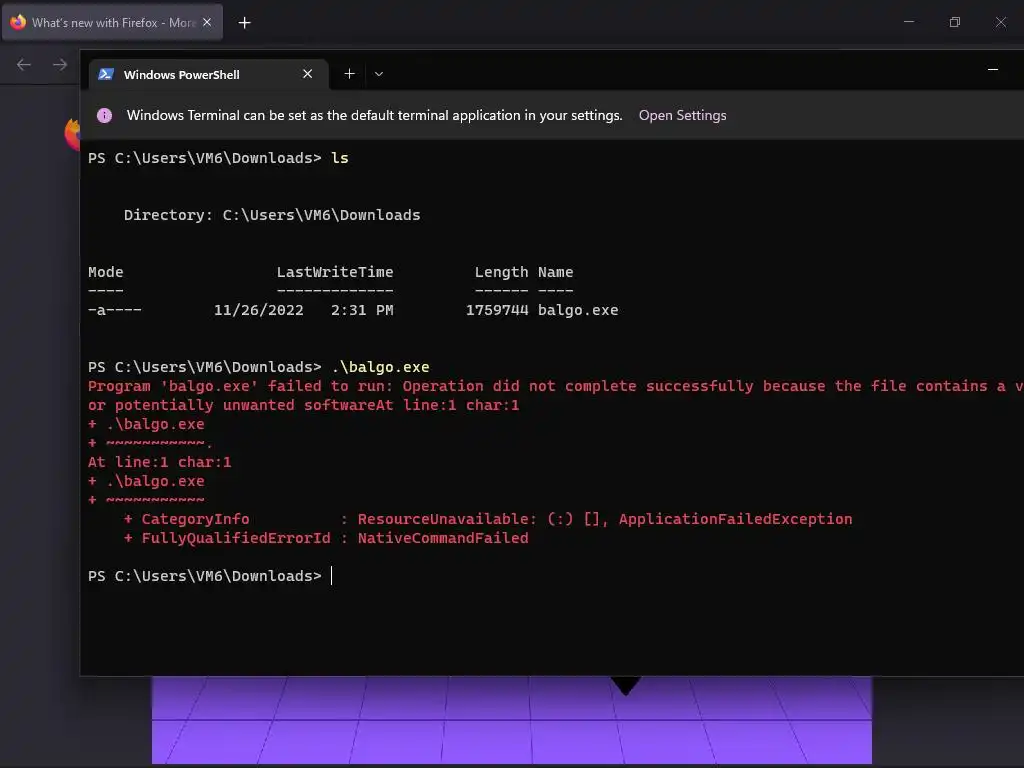Open Settings link in info bar
The height and width of the screenshot is (768, 1024).
(682, 115)
